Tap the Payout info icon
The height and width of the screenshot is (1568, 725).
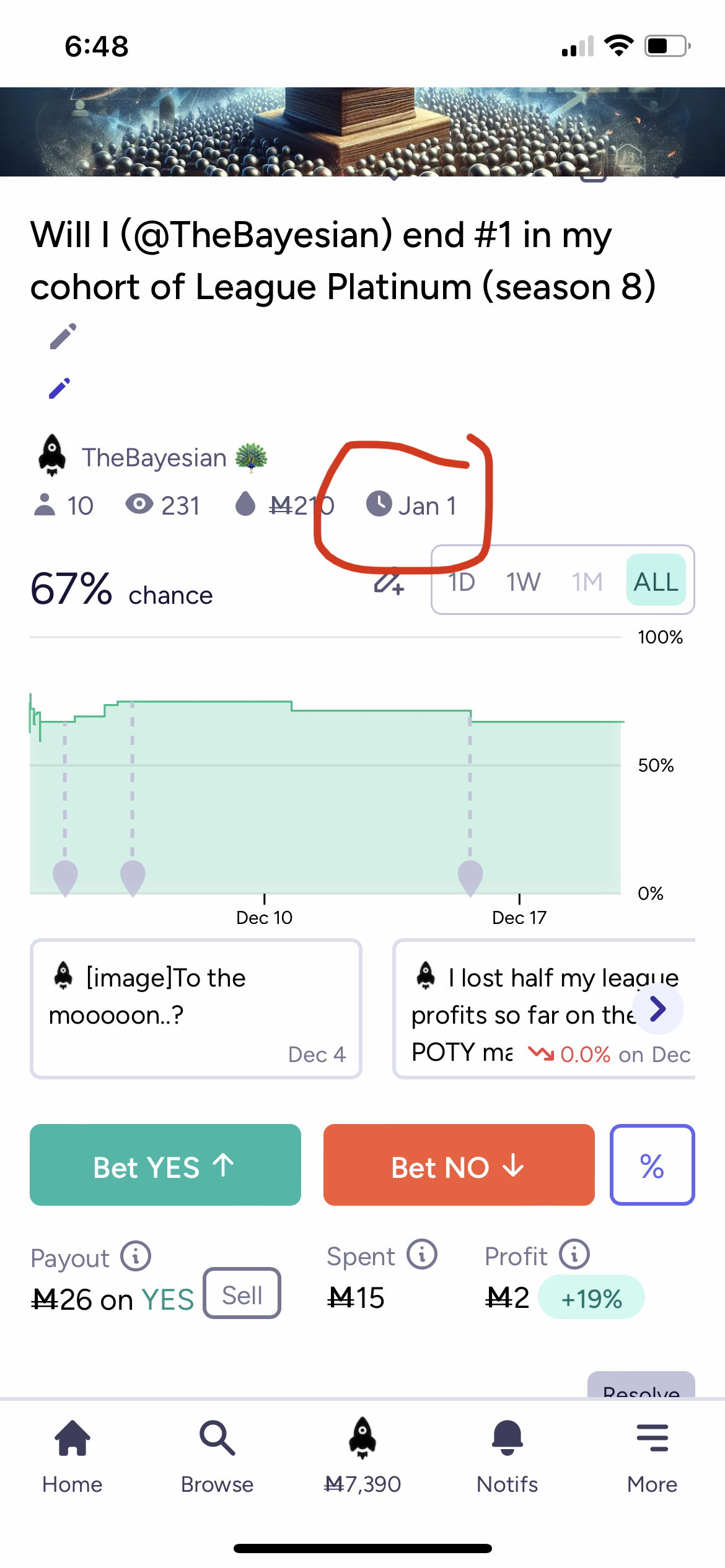(x=136, y=1256)
